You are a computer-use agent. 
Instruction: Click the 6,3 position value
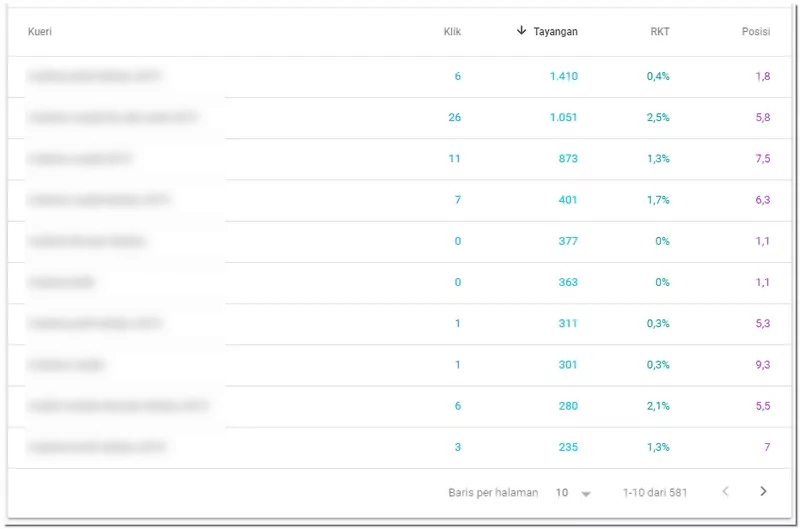(x=763, y=200)
